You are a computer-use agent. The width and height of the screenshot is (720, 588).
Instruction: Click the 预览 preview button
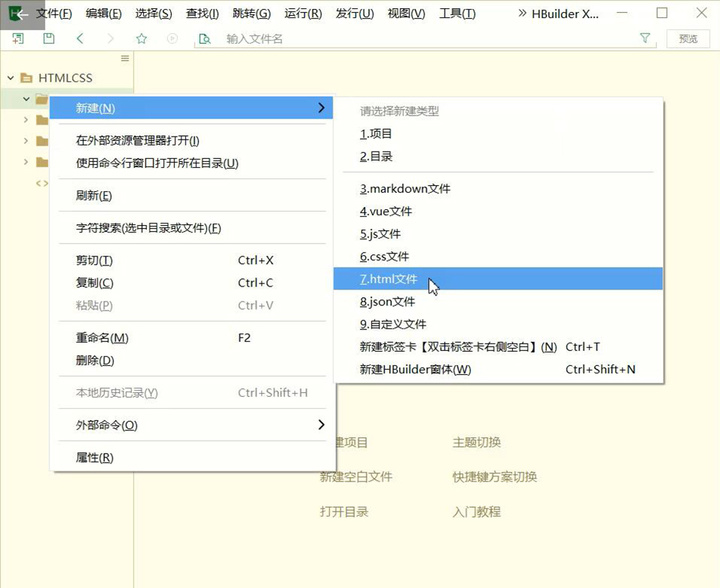pos(688,39)
